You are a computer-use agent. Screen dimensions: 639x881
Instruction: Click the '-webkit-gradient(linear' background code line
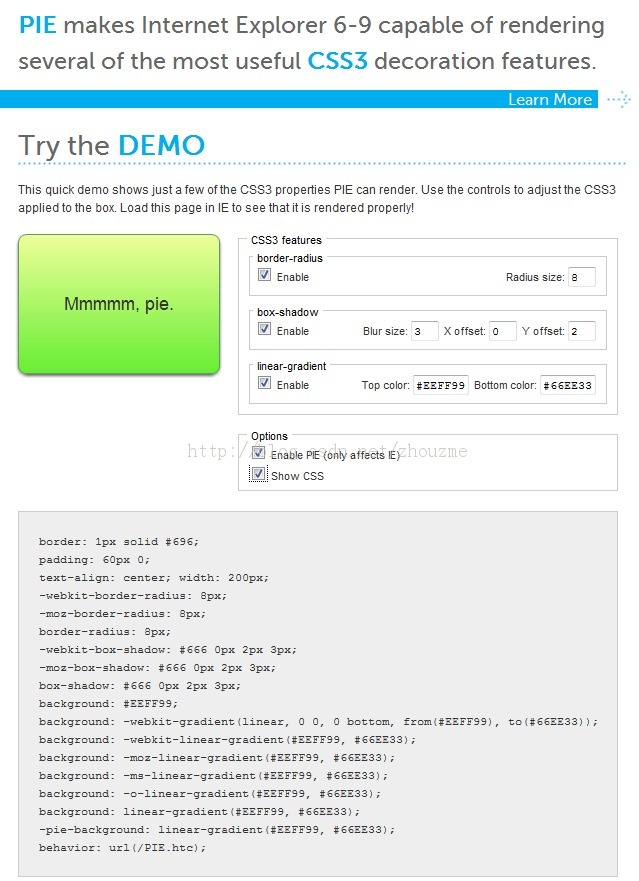[x=318, y=721]
